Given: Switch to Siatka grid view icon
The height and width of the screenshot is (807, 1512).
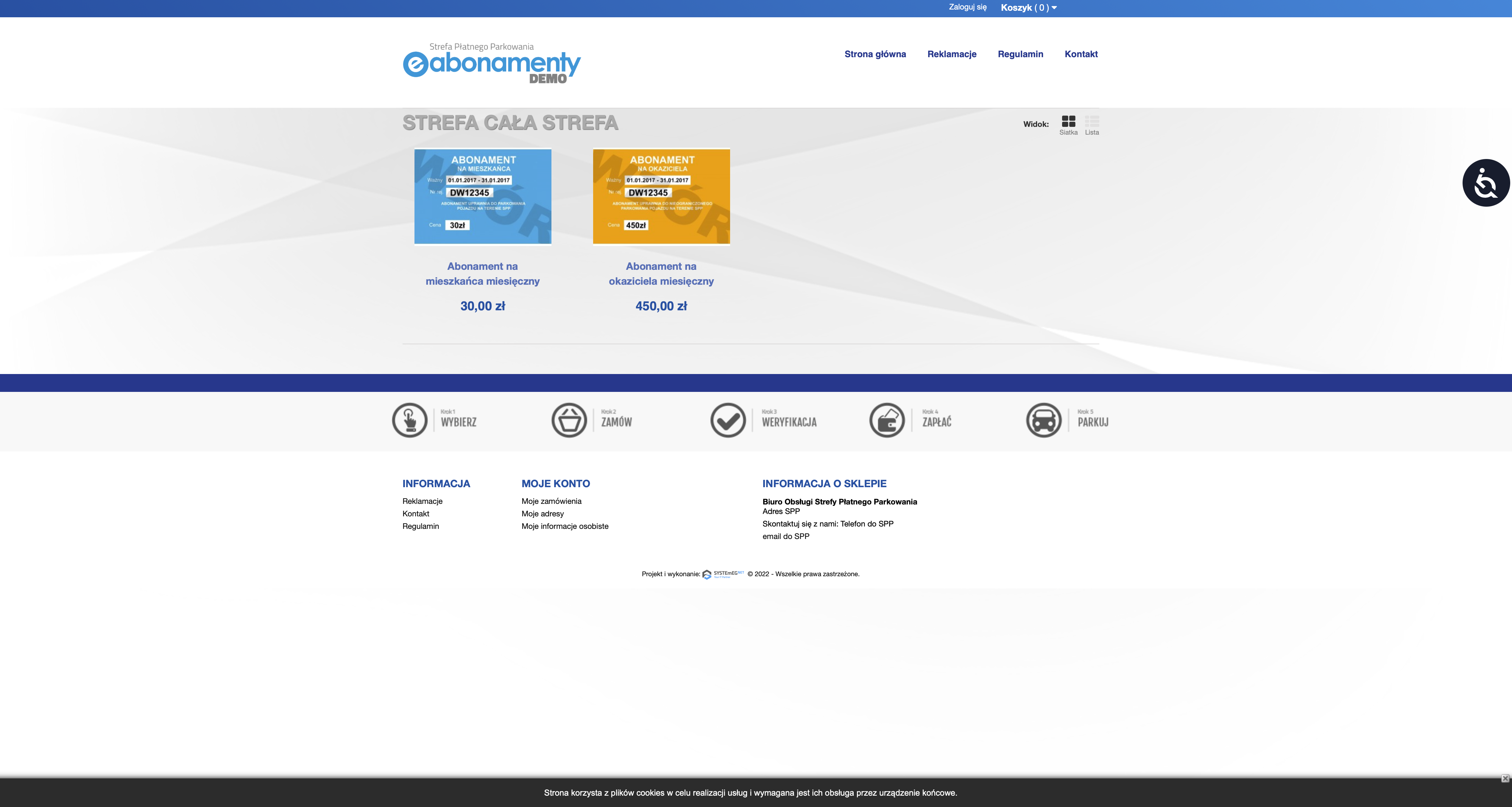Looking at the screenshot, I should (1068, 121).
